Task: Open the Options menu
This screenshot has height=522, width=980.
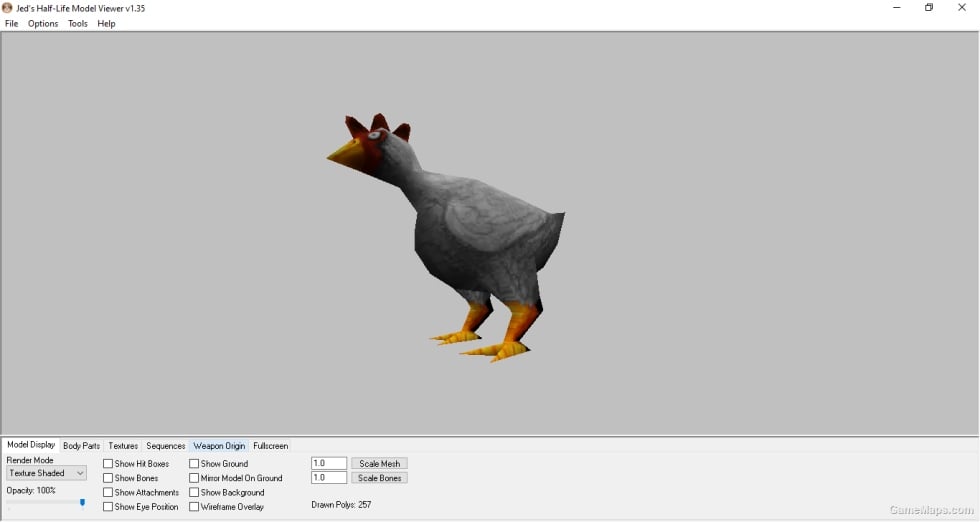Action: click(x=42, y=24)
